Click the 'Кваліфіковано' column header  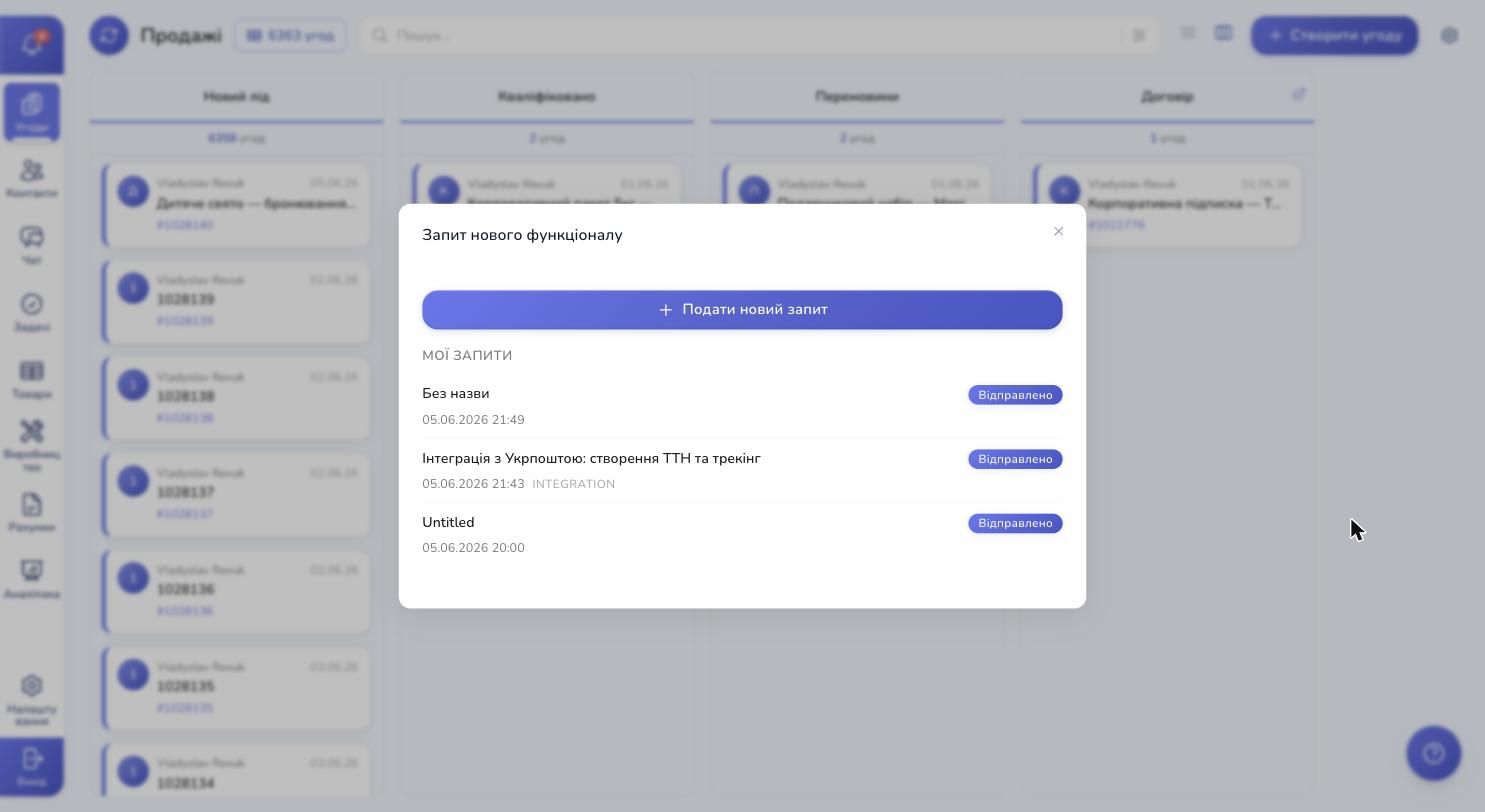pyautogui.click(x=547, y=97)
